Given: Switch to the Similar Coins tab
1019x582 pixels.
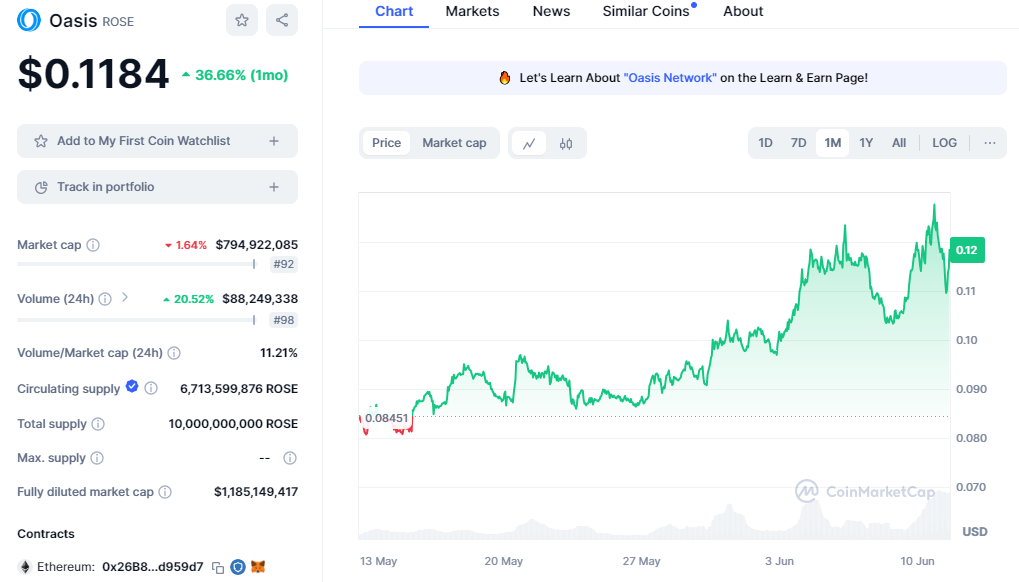Looking at the screenshot, I should (x=646, y=11).
